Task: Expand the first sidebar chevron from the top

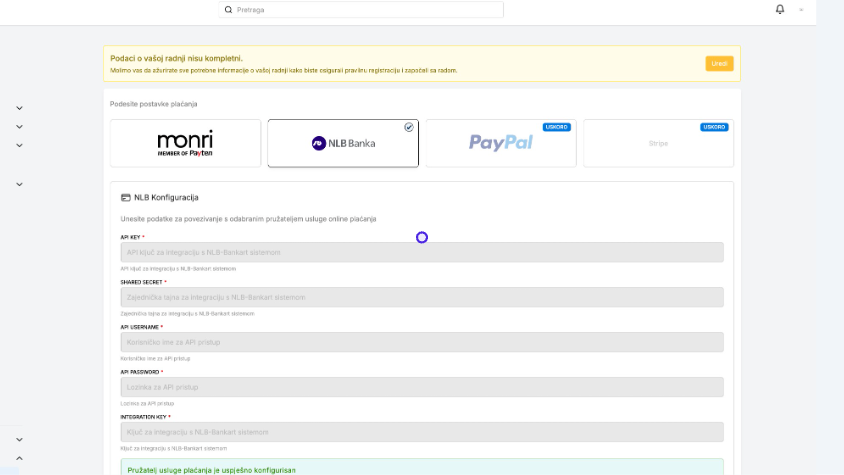Action: tap(19, 108)
